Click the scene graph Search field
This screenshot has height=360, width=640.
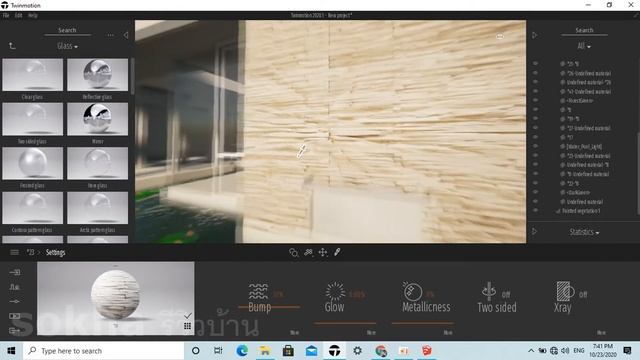(x=584, y=30)
